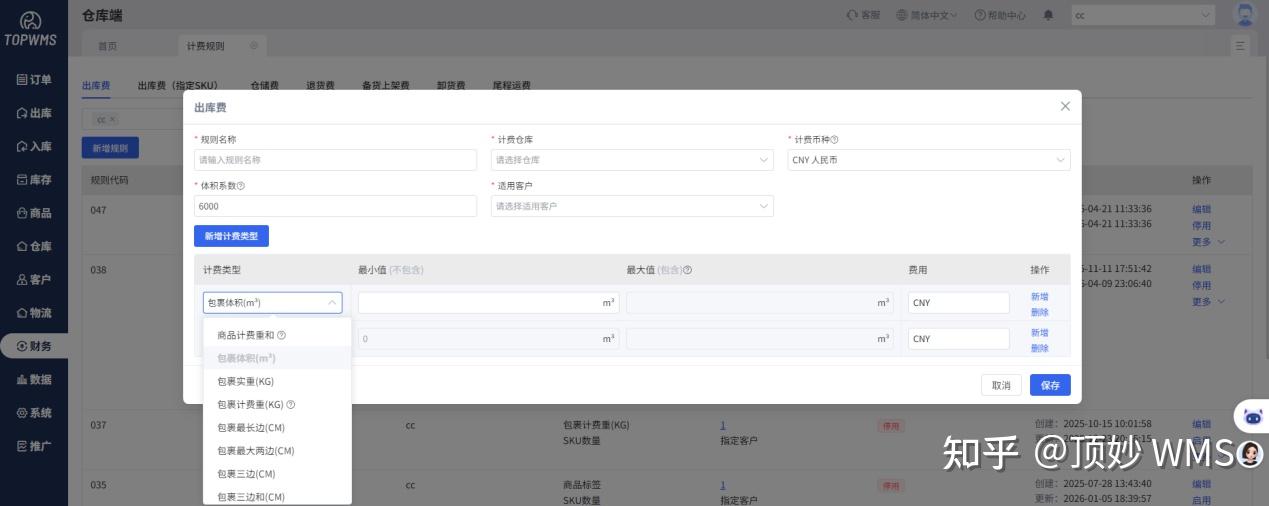Image resolution: width=1269 pixels, height=506 pixels.
Task: Open the 财务 section in the sidebar
Action: [x=34, y=346]
